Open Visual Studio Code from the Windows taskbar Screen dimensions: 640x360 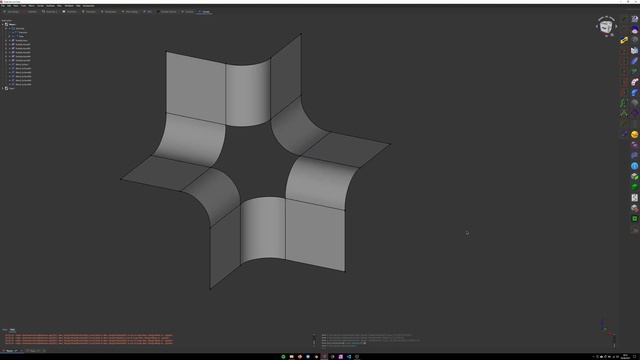pos(349,357)
